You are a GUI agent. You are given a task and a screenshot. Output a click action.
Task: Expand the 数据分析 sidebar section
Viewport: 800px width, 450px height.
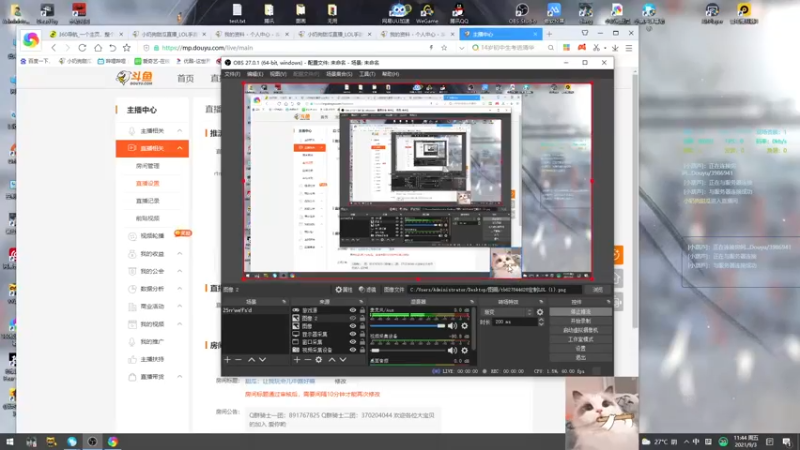pos(180,289)
